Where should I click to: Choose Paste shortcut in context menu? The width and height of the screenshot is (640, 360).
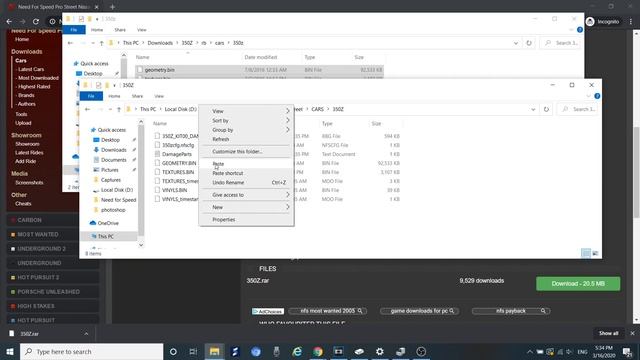coord(227,173)
